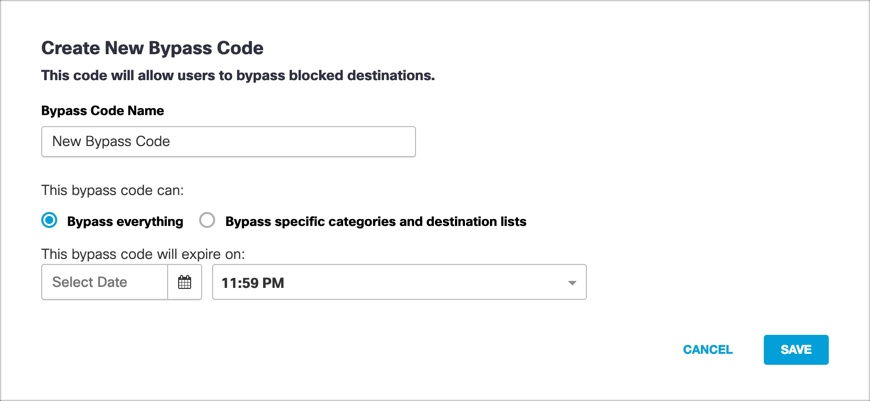Select the Bypass everything radio button
870x401 pixels.
[x=49, y=221]
